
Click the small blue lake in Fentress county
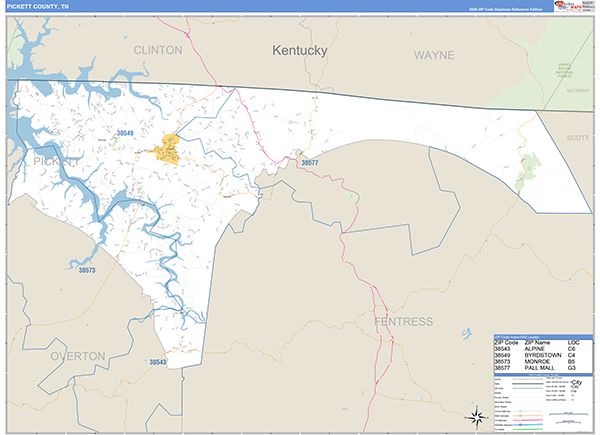467,333
